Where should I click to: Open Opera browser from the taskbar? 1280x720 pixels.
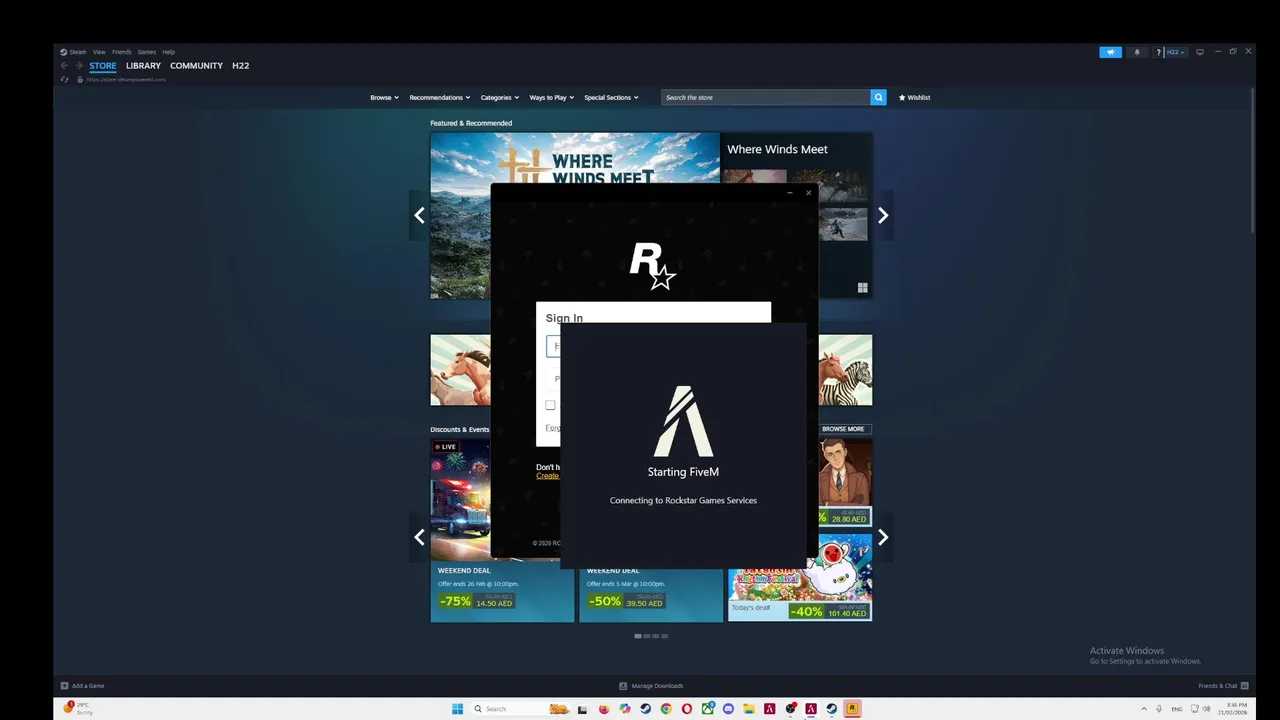click(687, 709)
